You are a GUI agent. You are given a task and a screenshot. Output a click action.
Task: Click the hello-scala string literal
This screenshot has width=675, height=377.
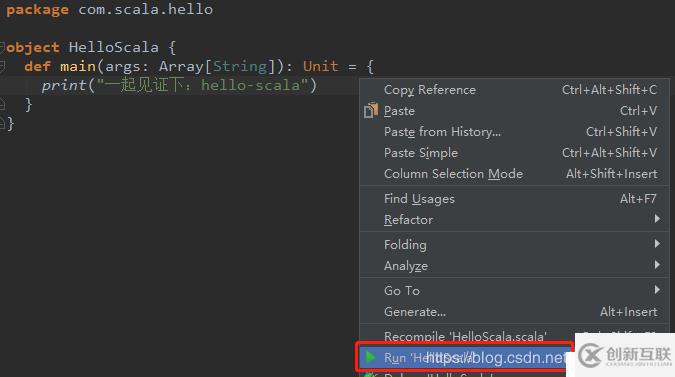[202, 85]
